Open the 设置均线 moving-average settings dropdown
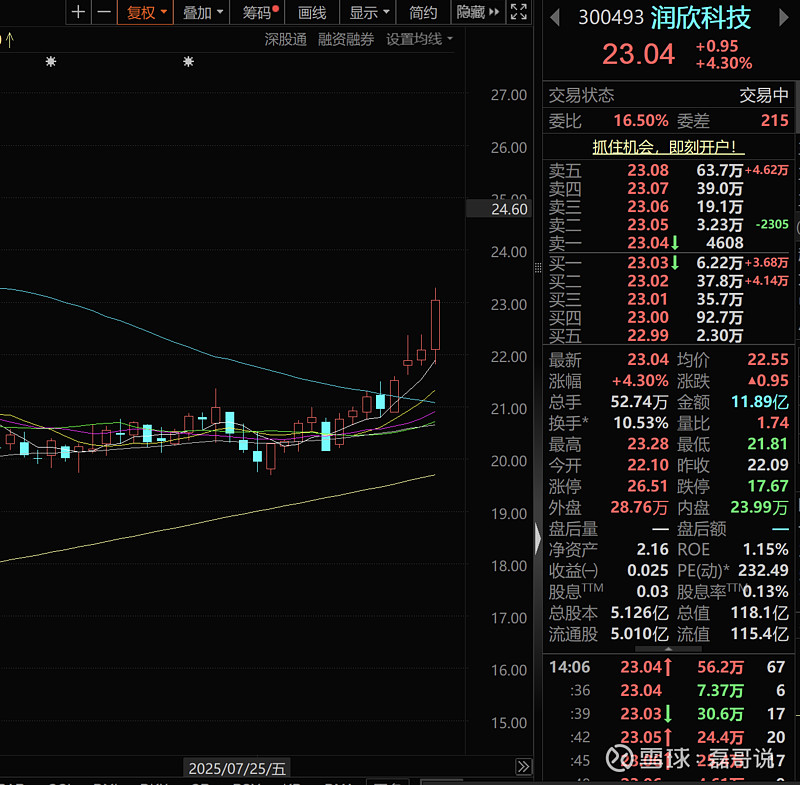The width and height of the screenshot is (800, 785). point(419,39)
